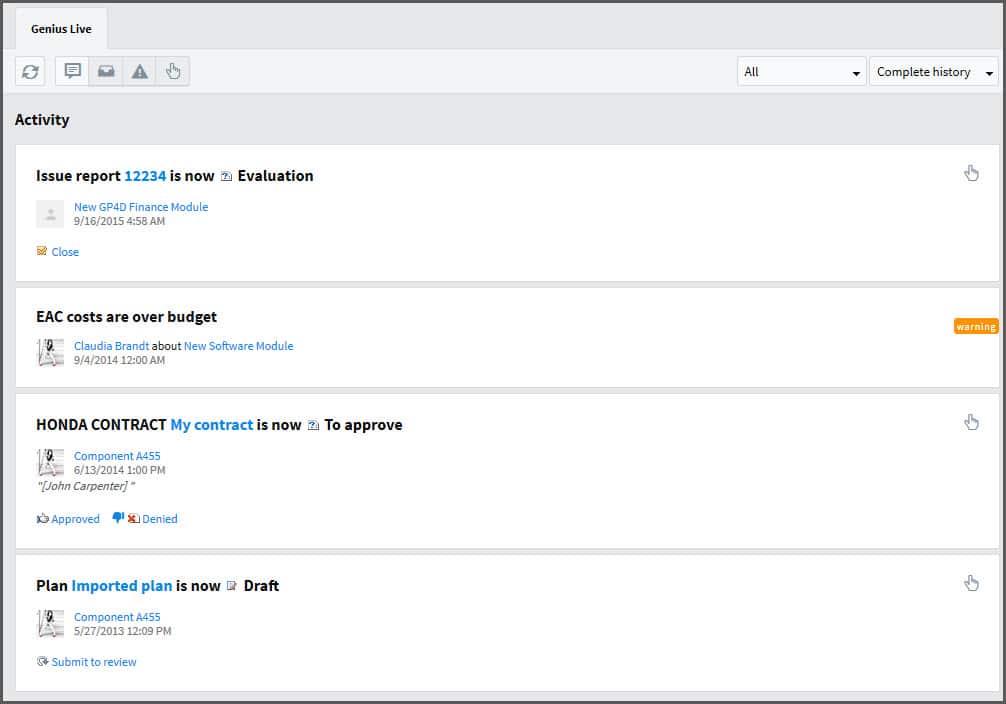Click Claudia Brandt's avatar thumbnail
Image resolution: width=1006 pixels, height=704 pixels.
tap(50, 352)
